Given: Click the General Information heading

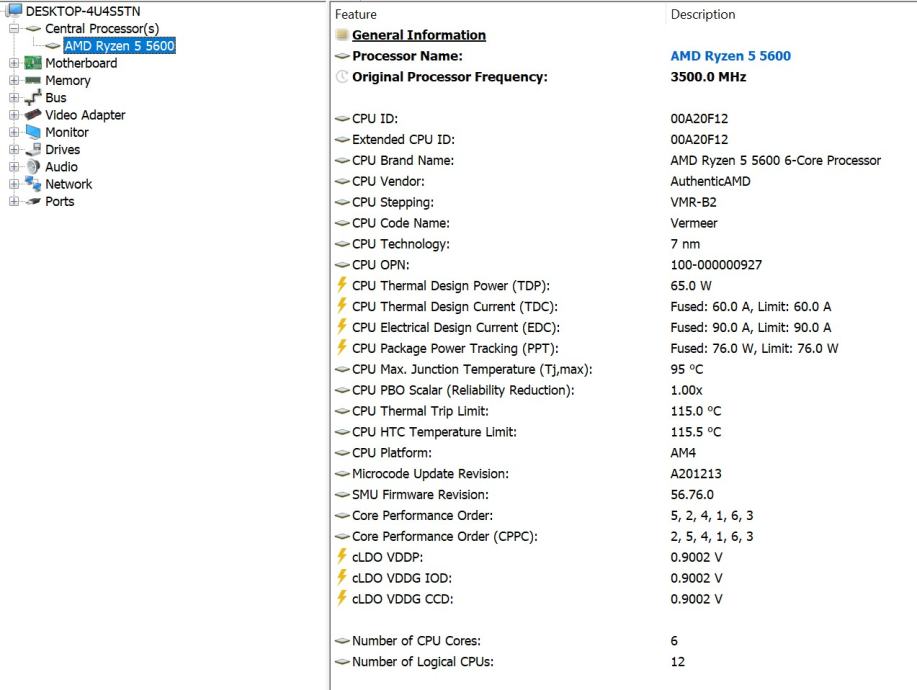Looking at the screenshot, I should pyautogui.click(x=418, y=35).
